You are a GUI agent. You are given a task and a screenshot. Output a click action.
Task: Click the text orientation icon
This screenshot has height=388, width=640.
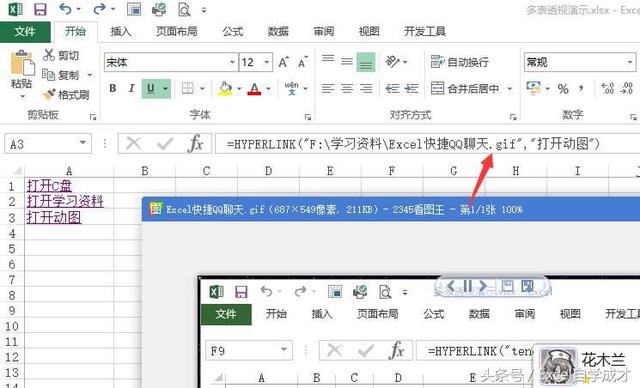point(392,62)
